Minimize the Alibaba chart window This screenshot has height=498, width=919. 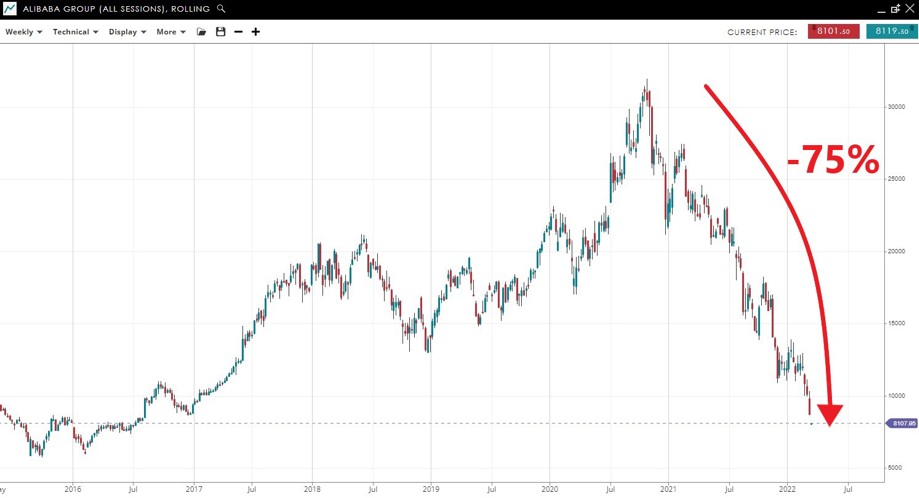(880, 9)
